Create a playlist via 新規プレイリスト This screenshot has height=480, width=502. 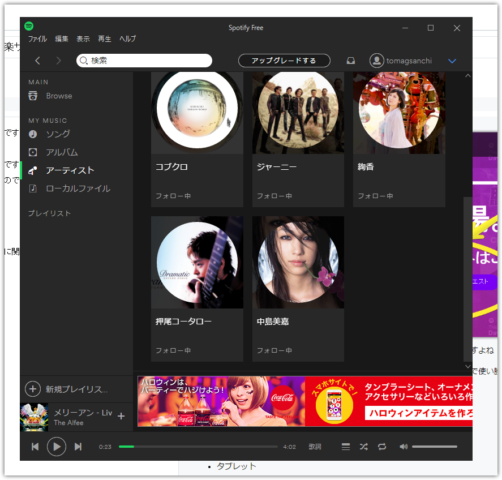point(67,389)
